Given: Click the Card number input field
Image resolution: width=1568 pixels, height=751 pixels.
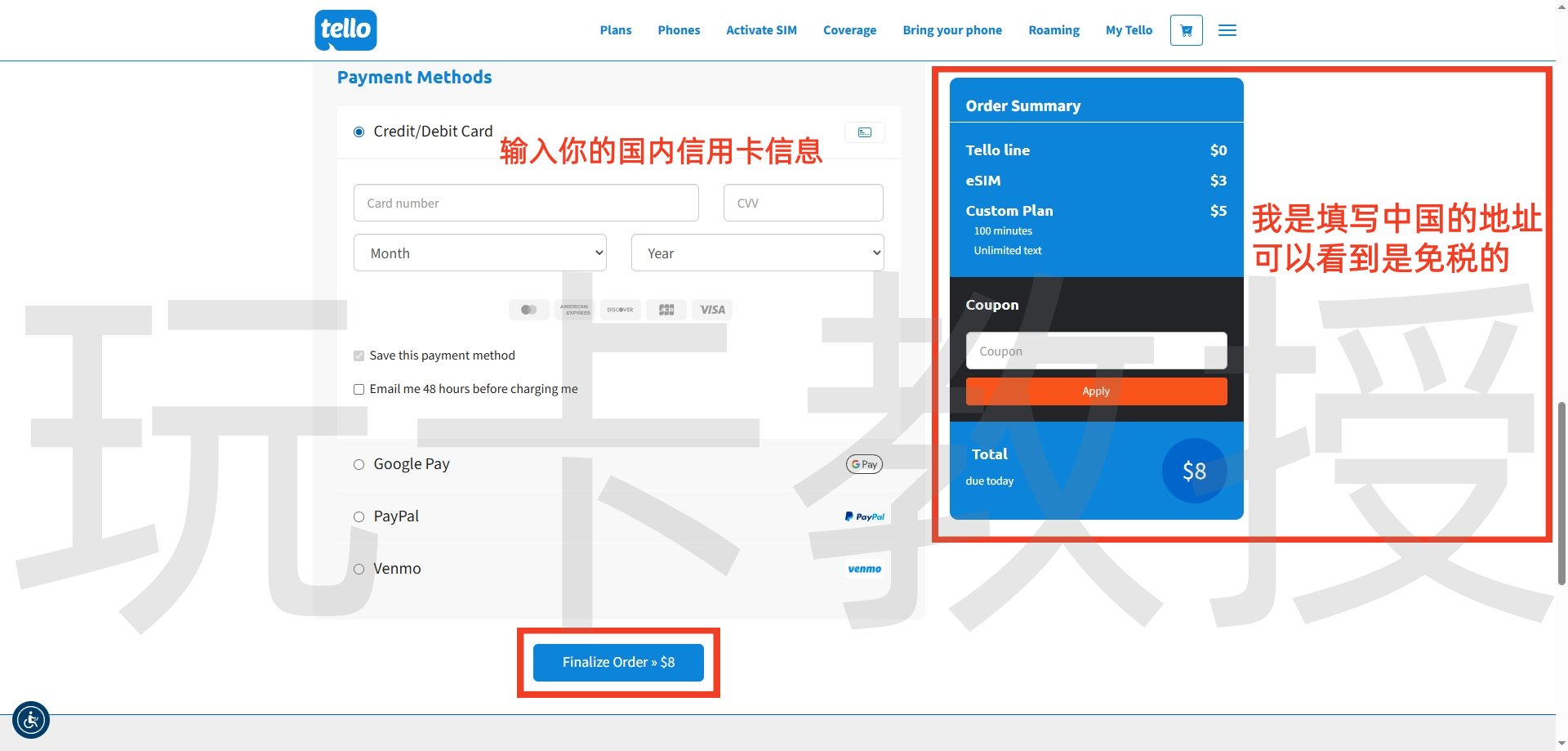Looking at the screenshot, I should click(x=526, y=203).
